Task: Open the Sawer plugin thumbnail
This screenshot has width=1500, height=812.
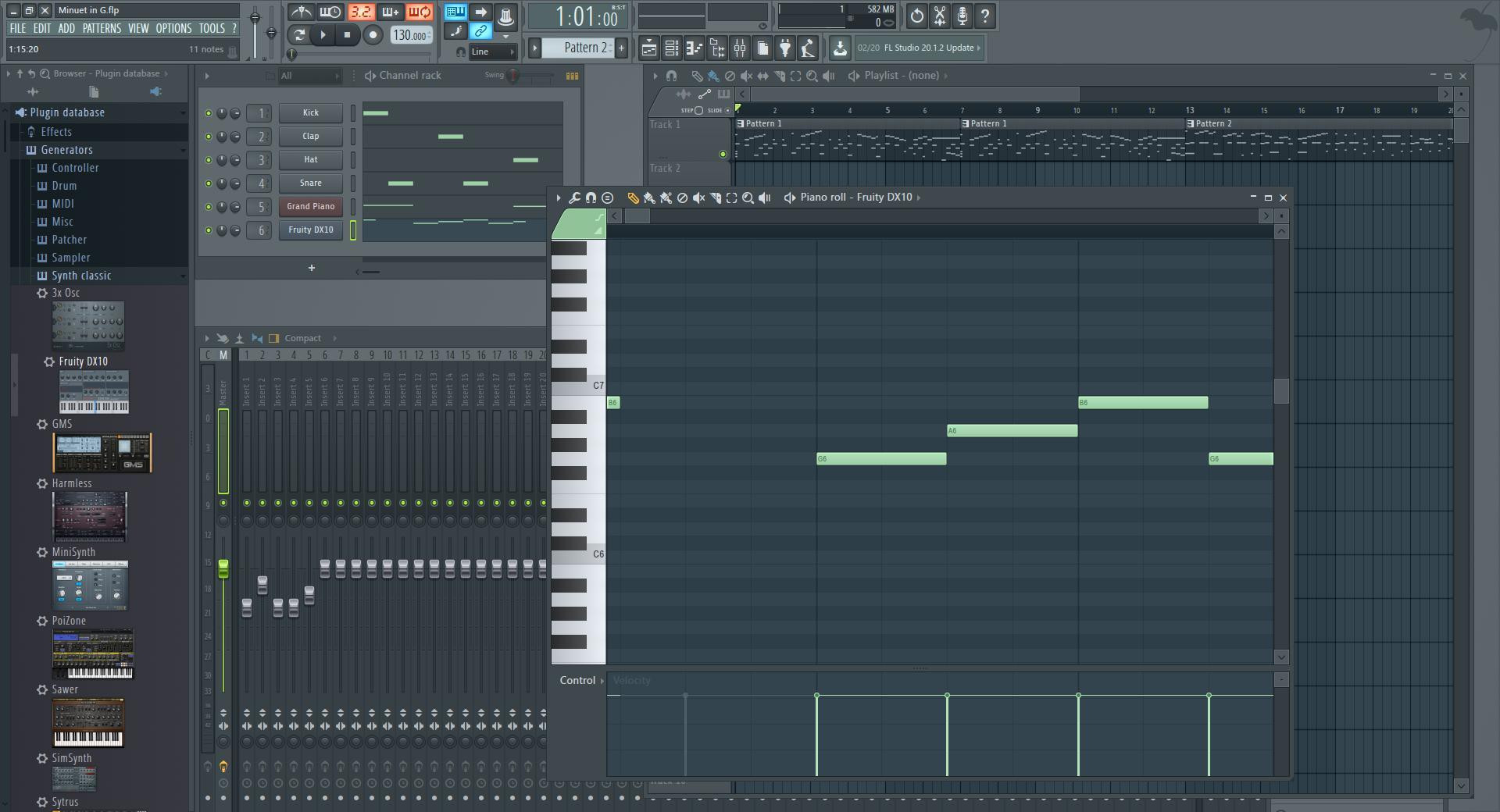Action: coord(88,722)
